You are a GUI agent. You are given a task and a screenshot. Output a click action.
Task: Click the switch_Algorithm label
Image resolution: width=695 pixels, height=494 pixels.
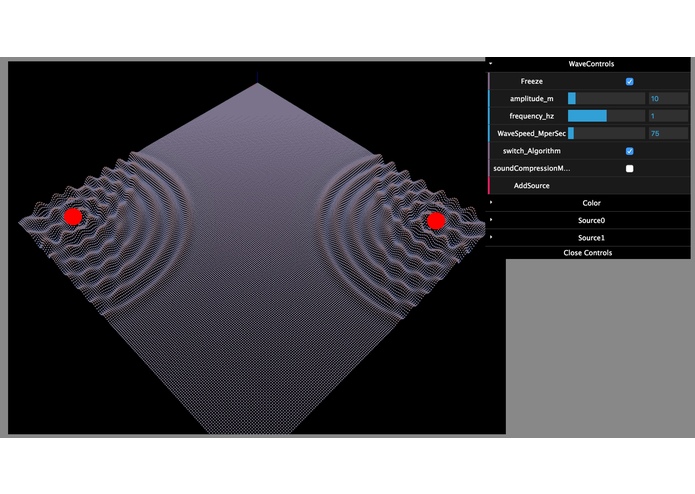coord(531,151)
